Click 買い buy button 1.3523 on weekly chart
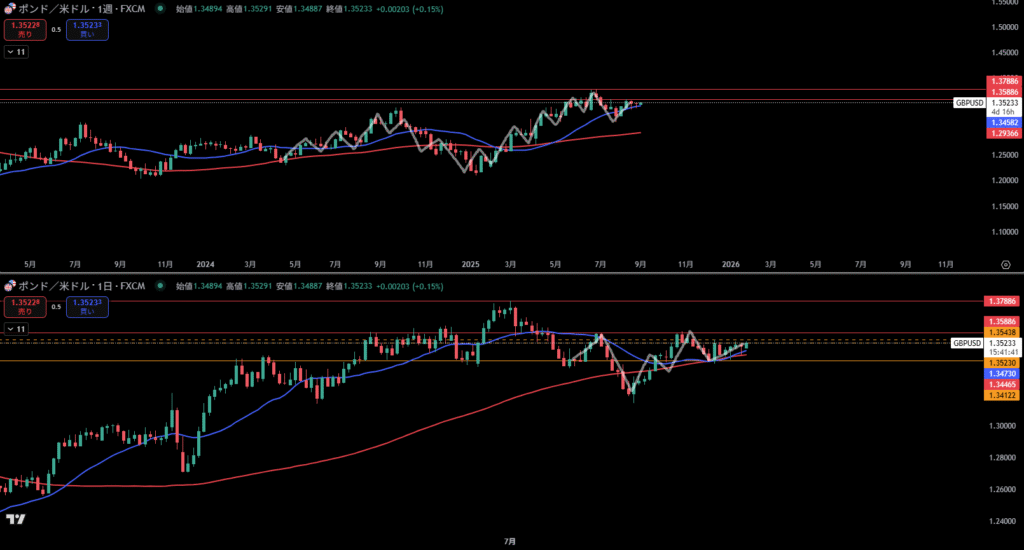 pos(87,30)
